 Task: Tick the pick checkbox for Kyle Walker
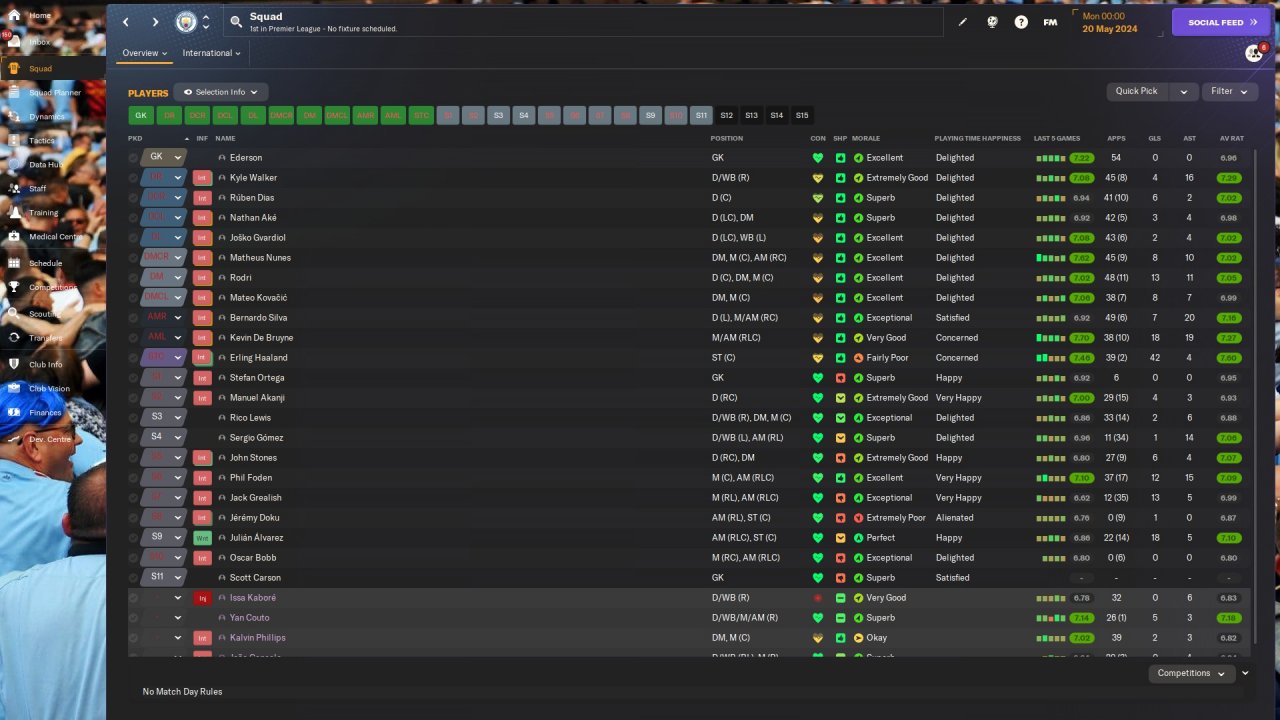point(134,178)
